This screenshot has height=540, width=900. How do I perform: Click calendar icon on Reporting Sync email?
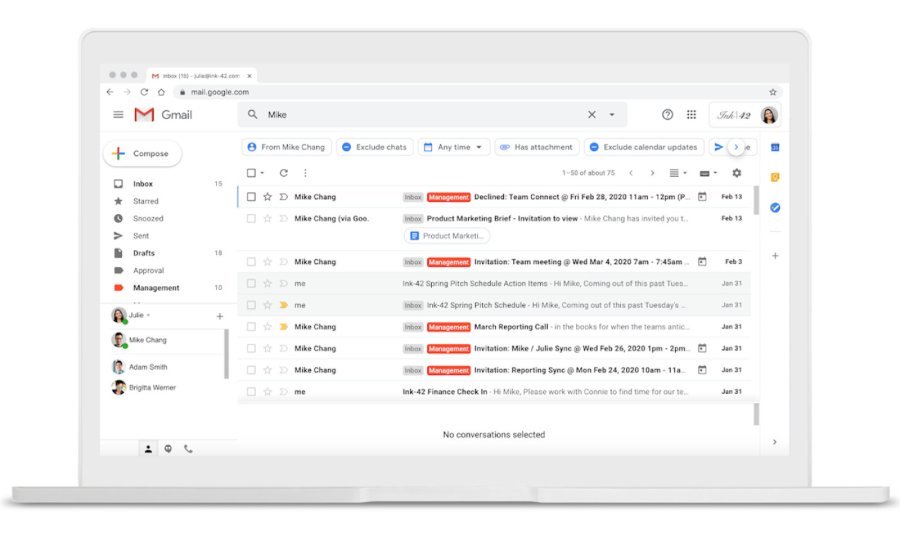pyautogui.click(x=702, y=370)
